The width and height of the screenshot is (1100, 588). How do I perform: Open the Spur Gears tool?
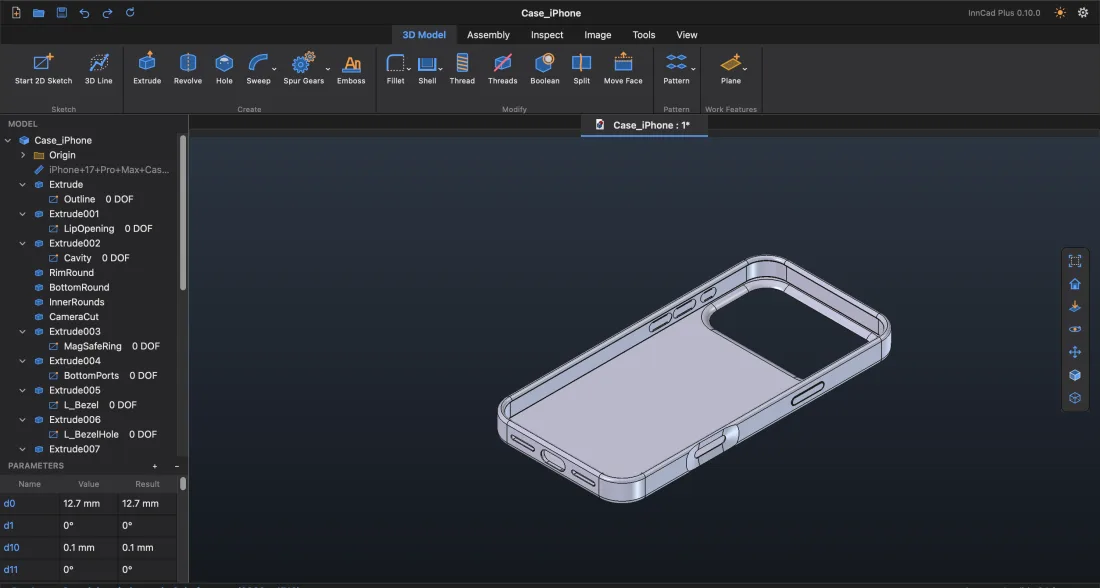303,69
